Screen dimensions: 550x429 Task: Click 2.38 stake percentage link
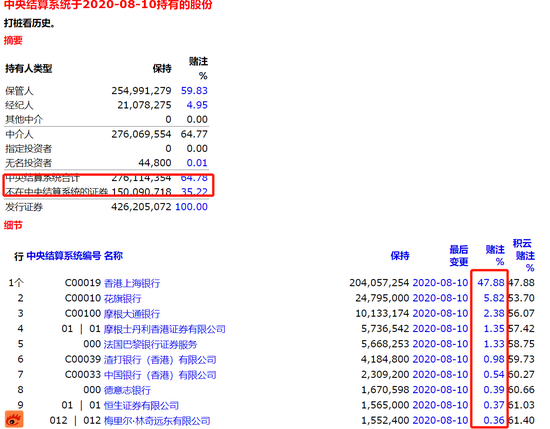pos(494,313)
